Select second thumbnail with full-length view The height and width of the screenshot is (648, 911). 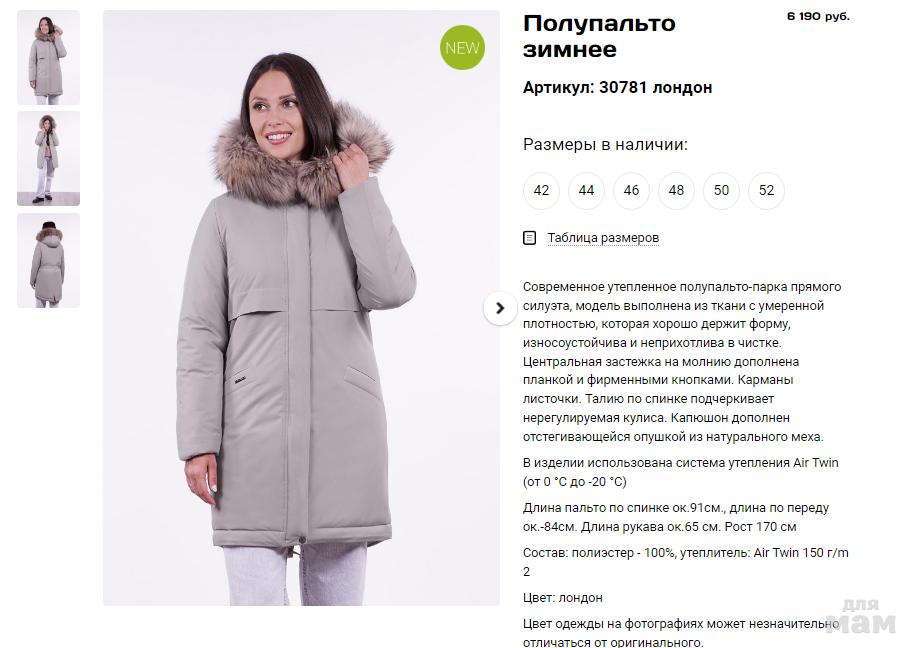(x=48, y=159)
